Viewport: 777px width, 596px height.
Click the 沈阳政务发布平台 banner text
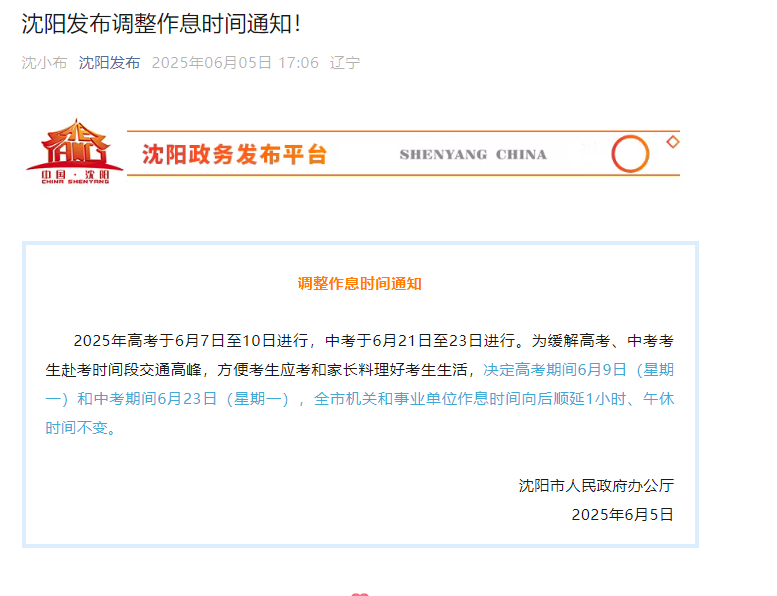[x=234, y=155]
